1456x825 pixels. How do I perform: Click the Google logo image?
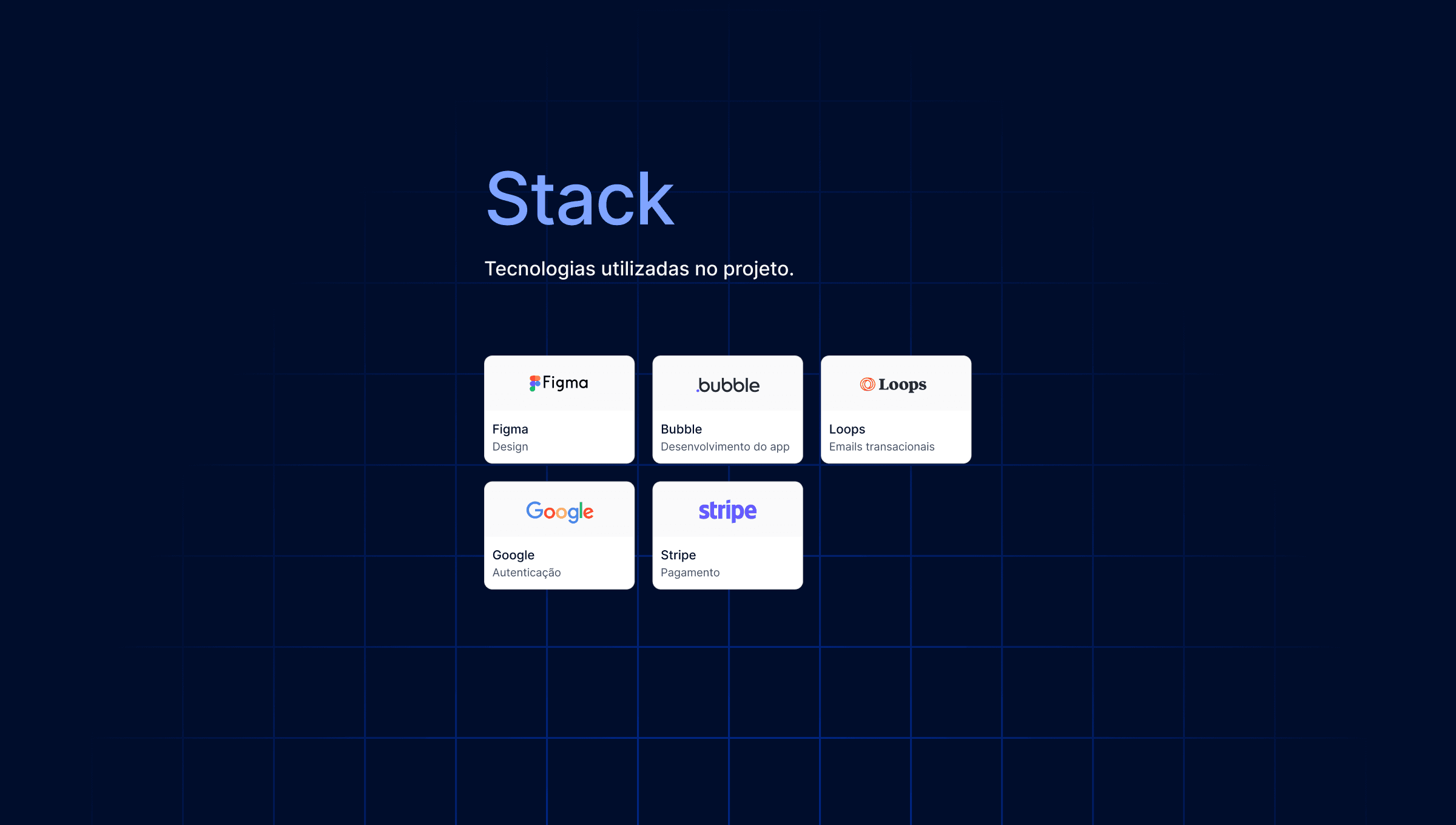[559, 511]
